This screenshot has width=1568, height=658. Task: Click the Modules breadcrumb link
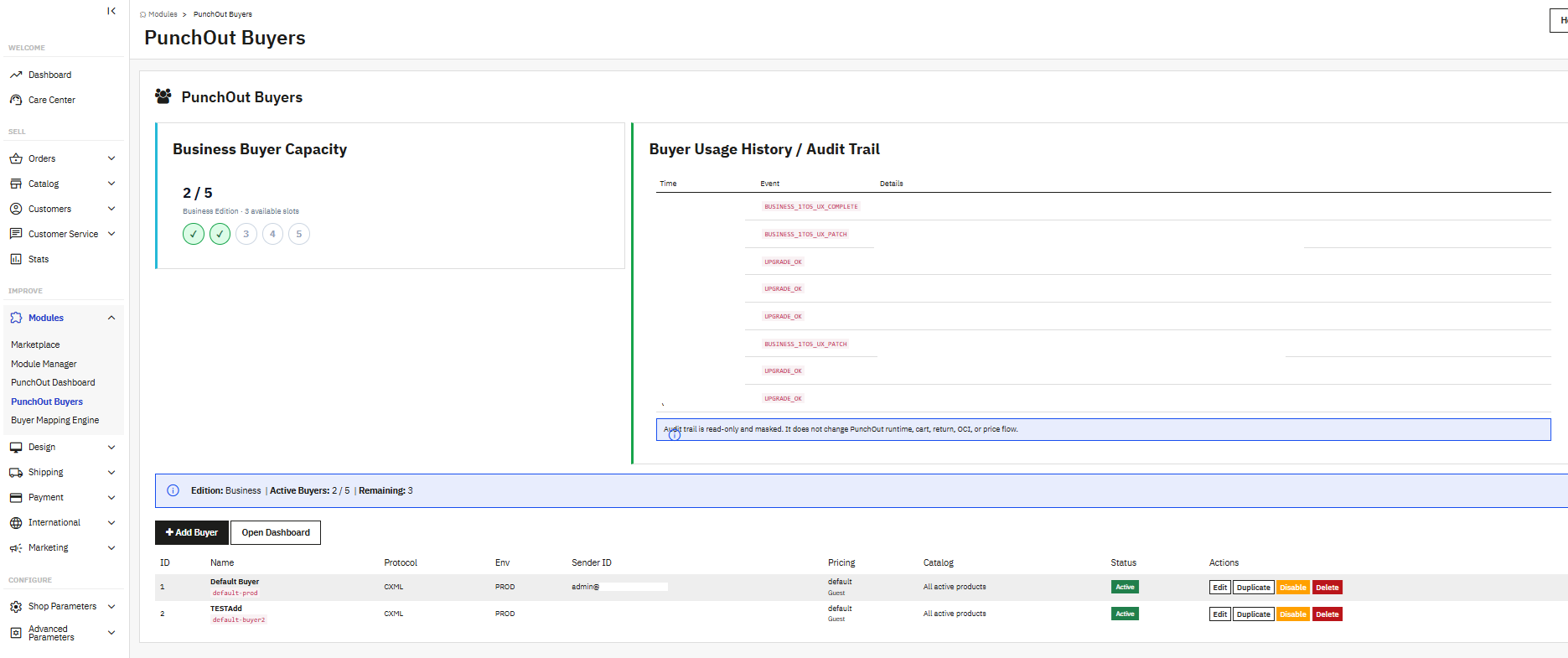click(x=163, y=14)
